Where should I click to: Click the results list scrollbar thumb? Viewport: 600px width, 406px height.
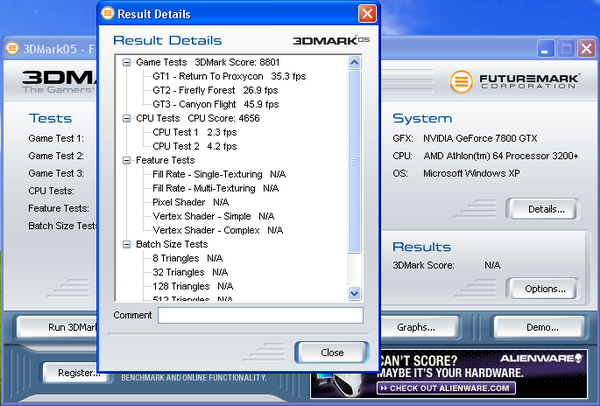point(354,162)
